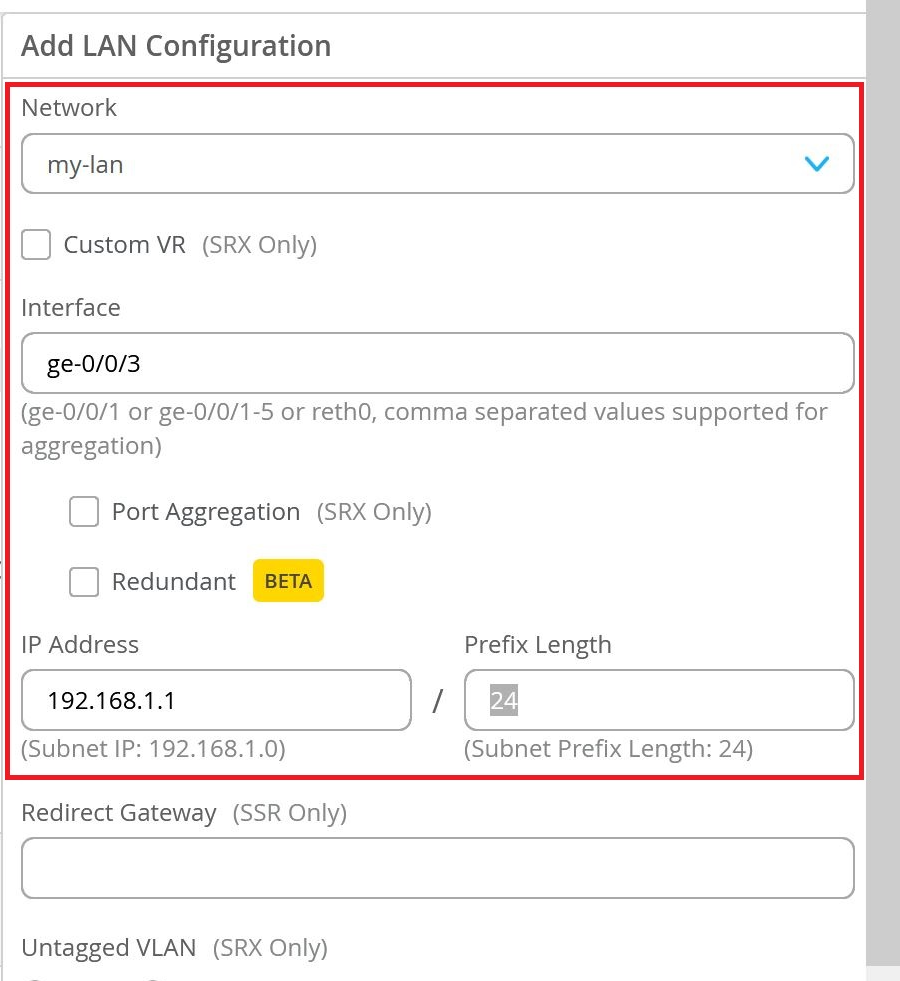Image resolution: width=900 pixels, height=981 pixels.
Task: Open the my-lan Network dropdown
Action: coord(437,164)
